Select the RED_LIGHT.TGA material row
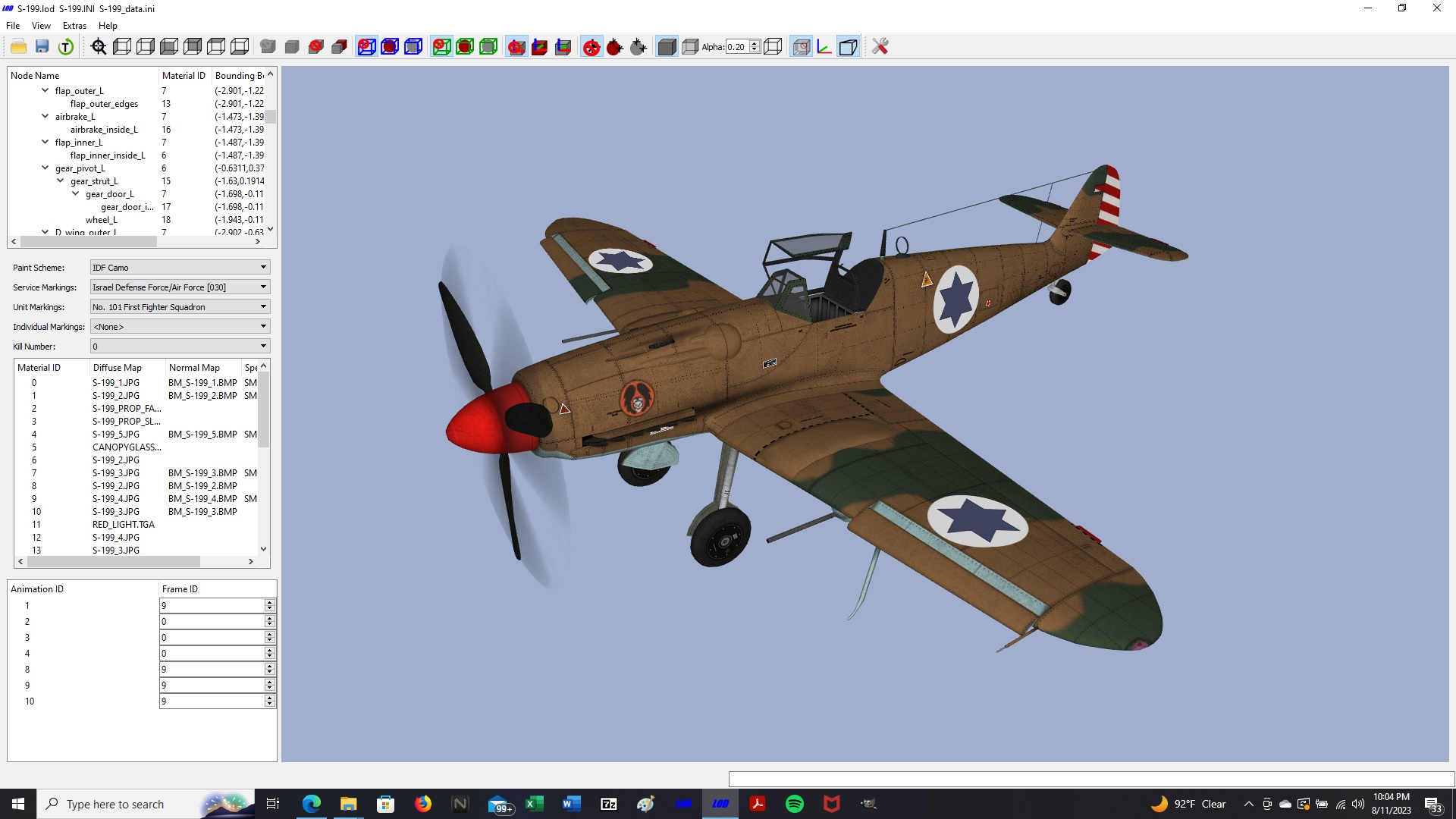This screenshot has height=819, width=1456. [124, 525]
